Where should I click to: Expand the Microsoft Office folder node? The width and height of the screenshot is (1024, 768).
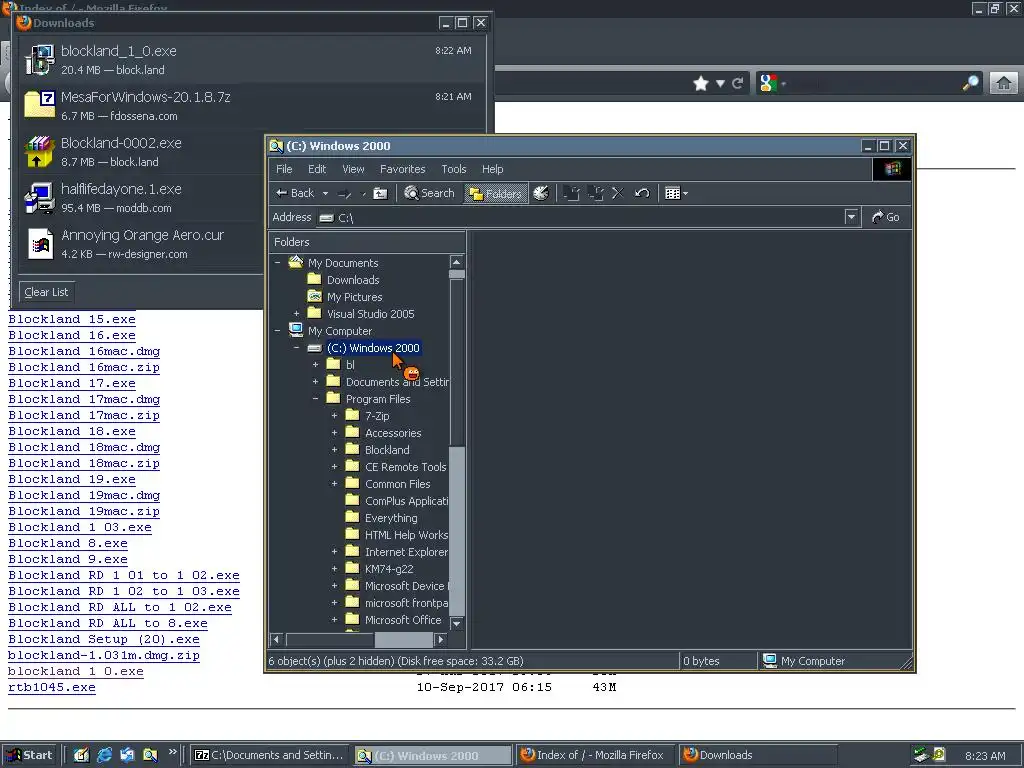334,619
